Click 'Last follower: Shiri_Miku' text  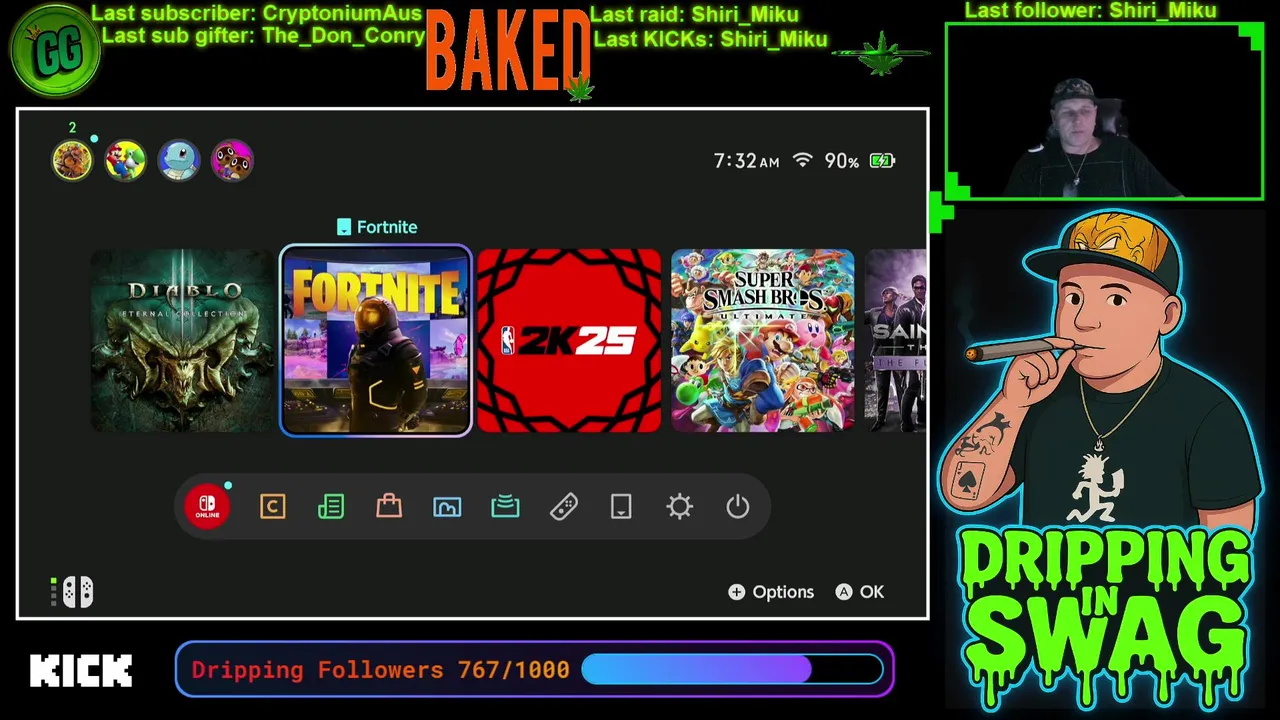1090,11
